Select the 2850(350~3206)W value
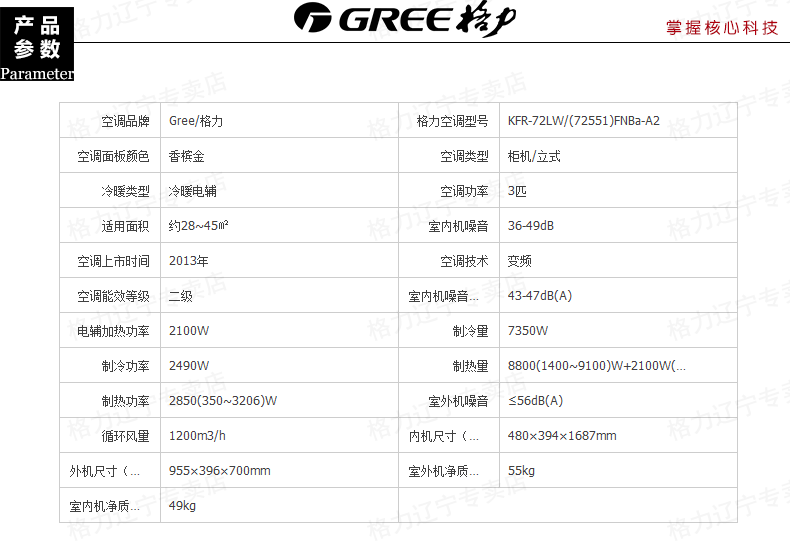 coord(223,401)
